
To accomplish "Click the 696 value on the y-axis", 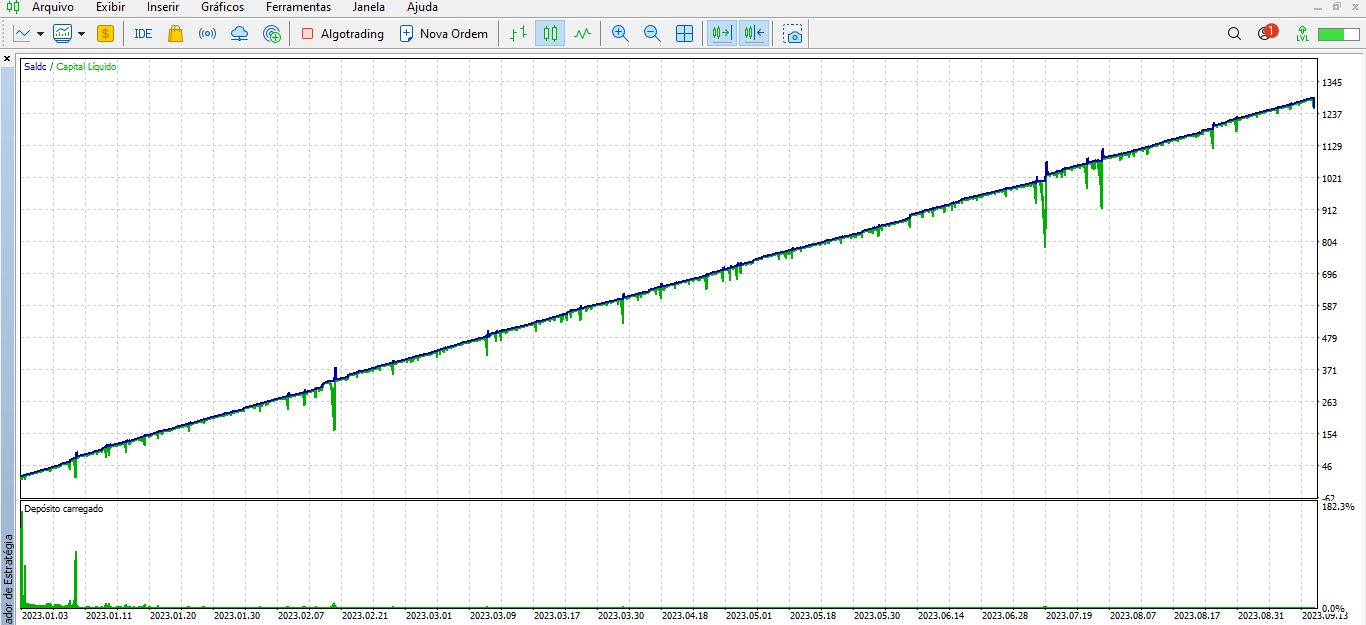I will point(1330,274).
